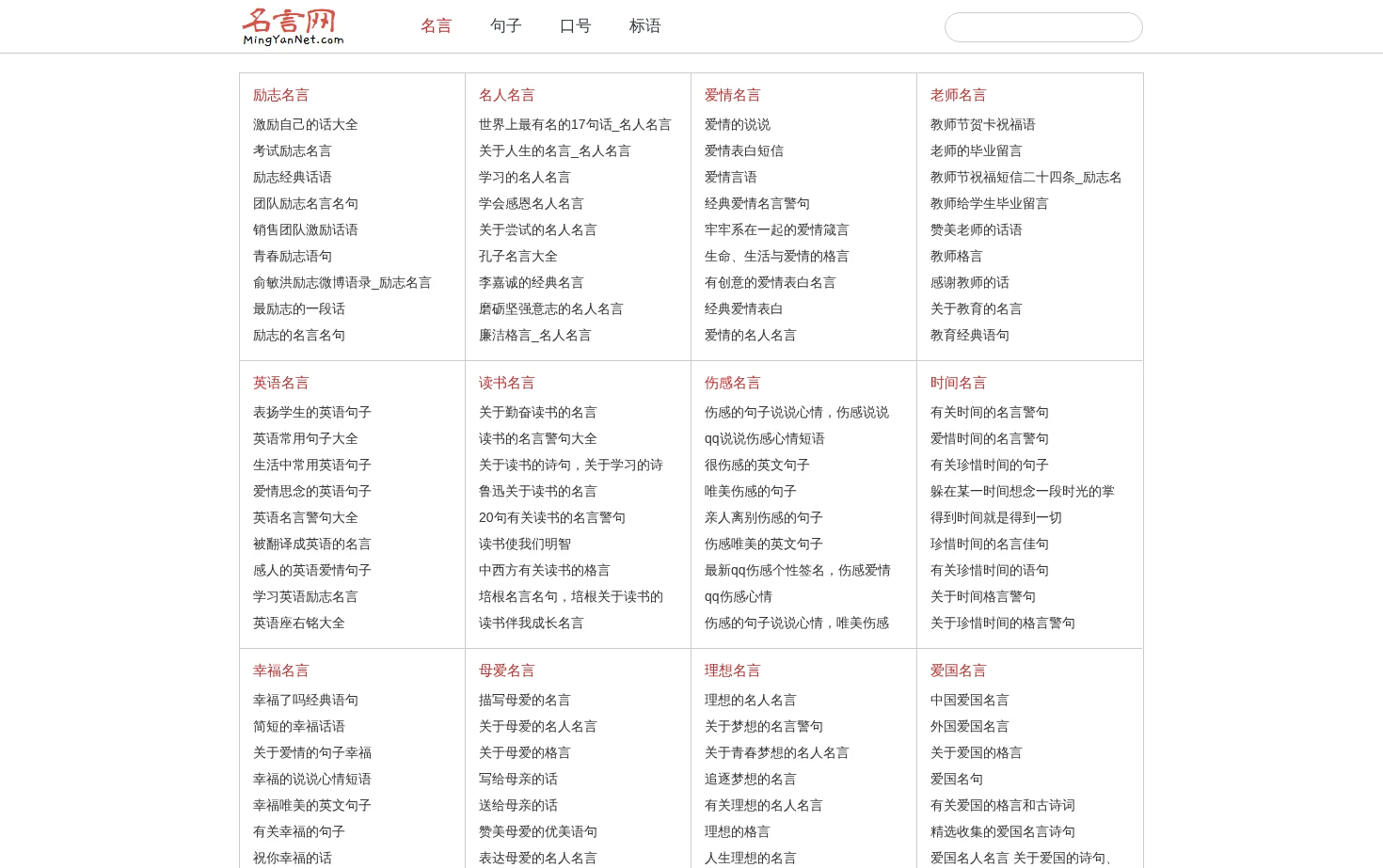
Task: Read 俞敏洪励志微博语录_励志名言
Action: (342, 282)
